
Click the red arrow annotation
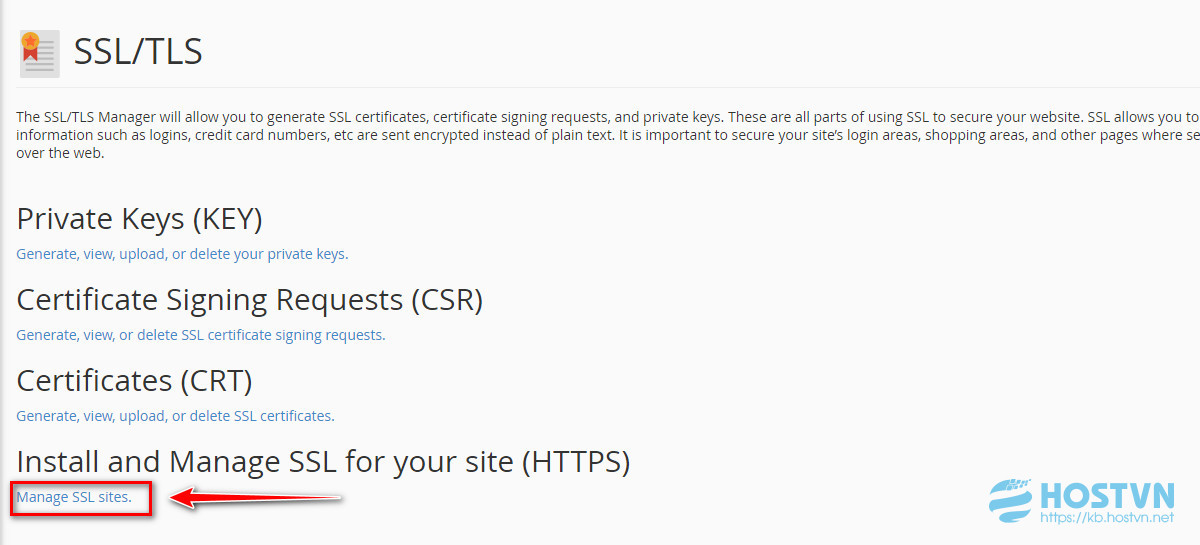[x=256, y=497]
